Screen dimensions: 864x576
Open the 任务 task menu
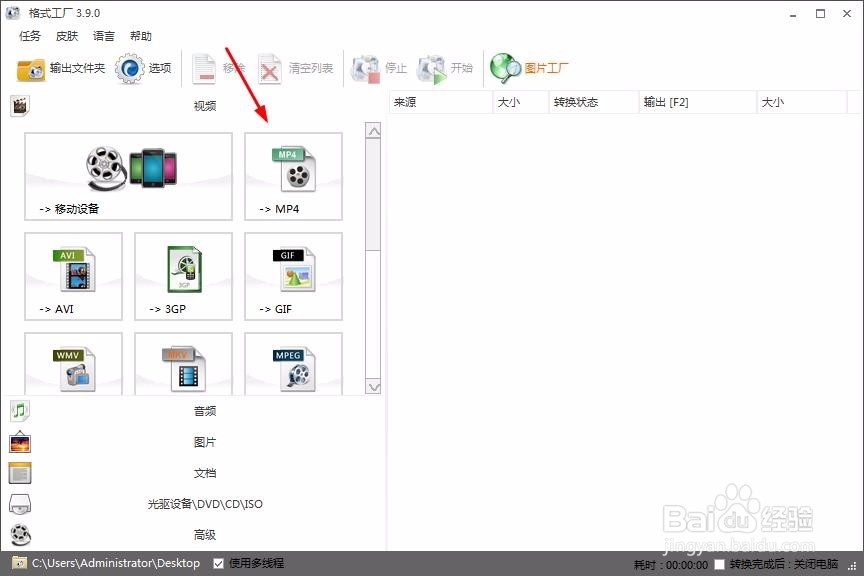29,35
